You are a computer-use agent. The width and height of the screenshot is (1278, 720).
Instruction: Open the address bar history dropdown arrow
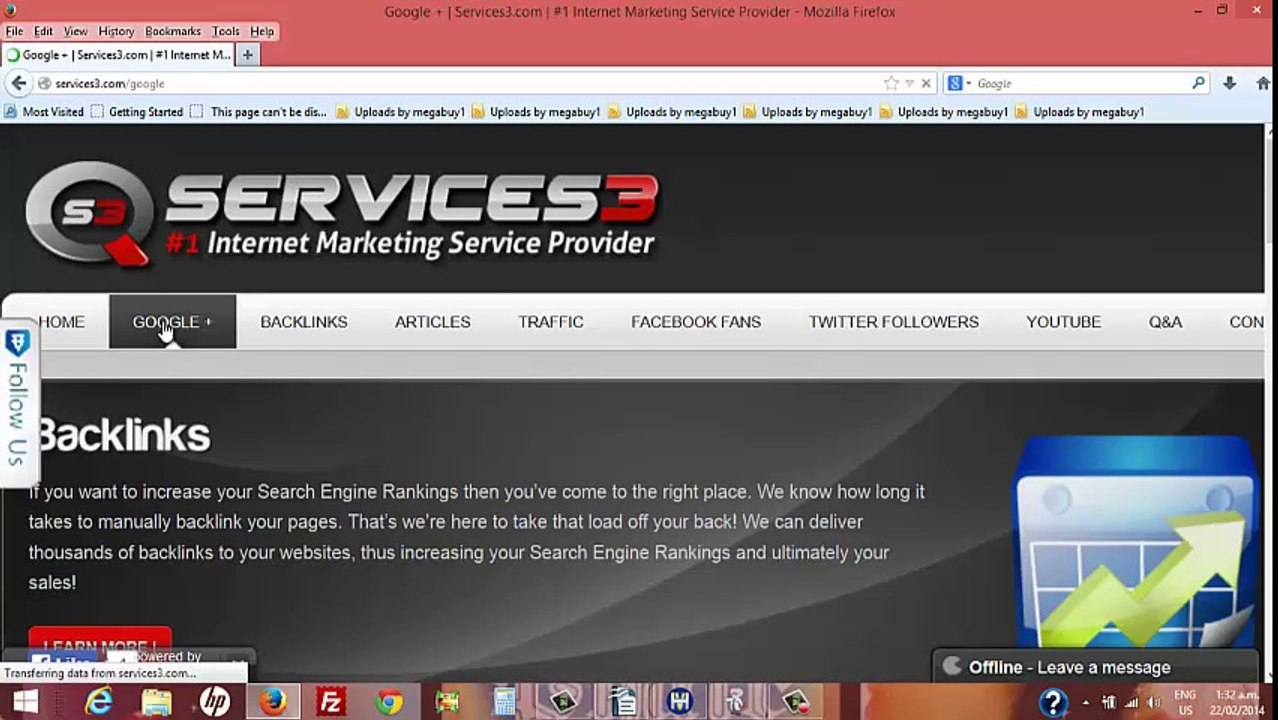pos(909,84)
